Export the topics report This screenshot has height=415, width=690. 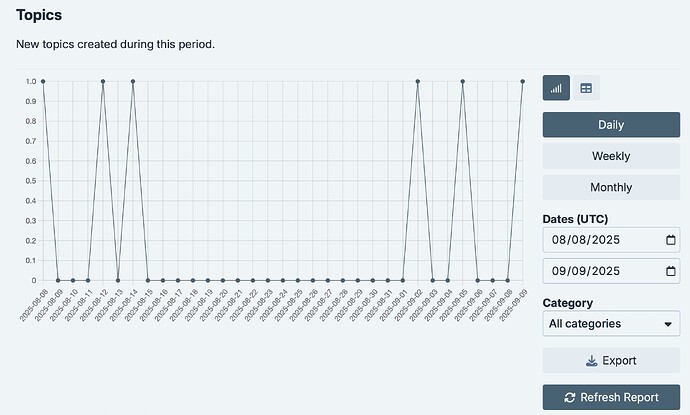611,361
